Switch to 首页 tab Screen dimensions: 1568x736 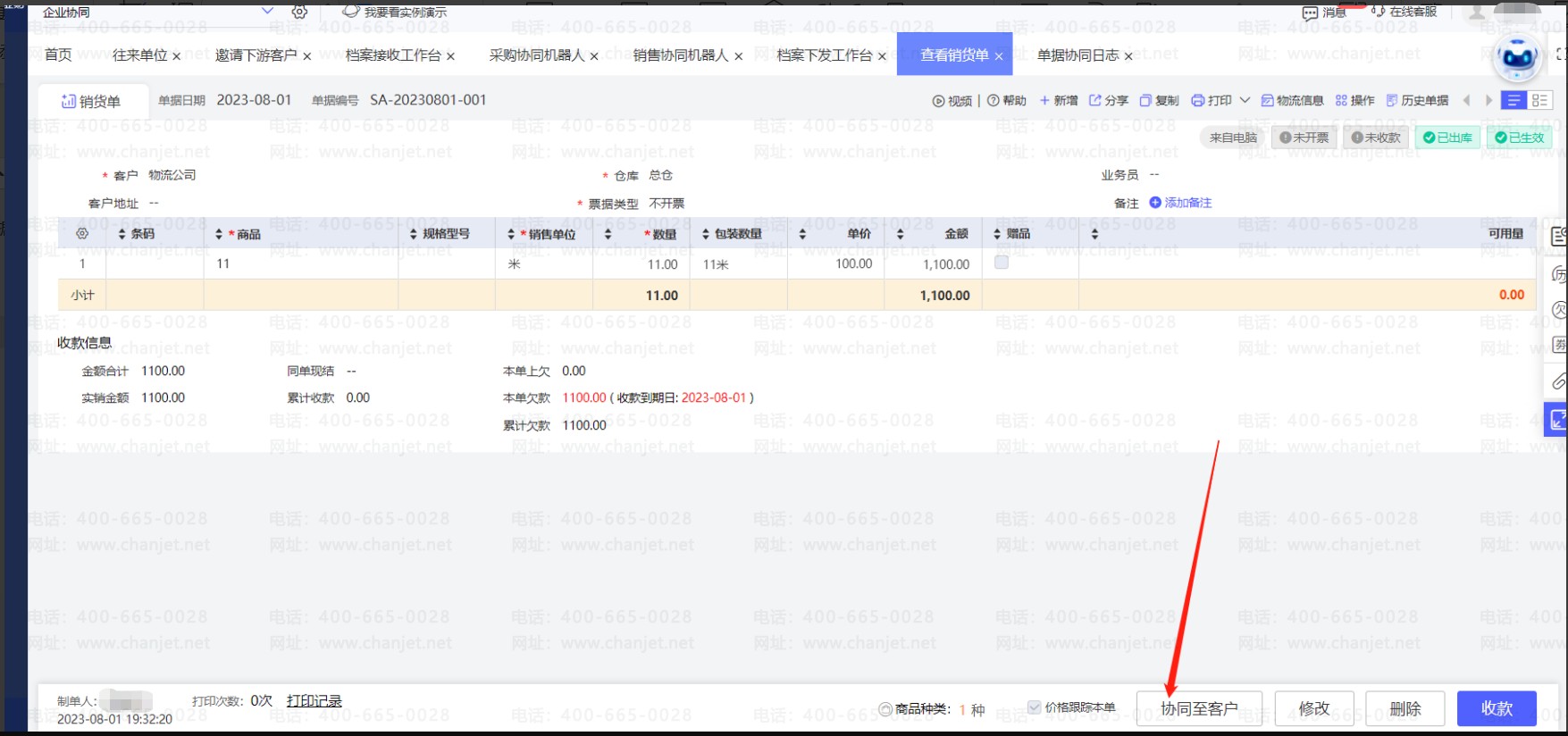click(58, 55)
